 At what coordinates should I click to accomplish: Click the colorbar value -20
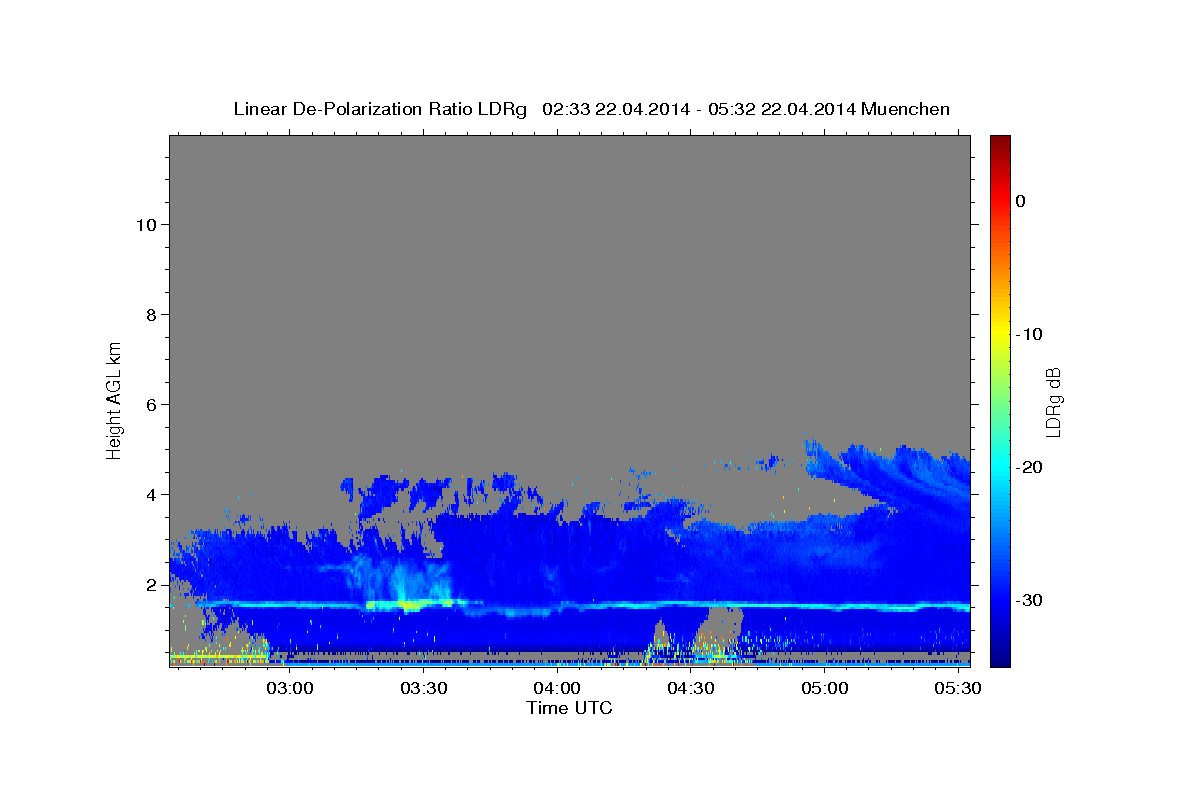(1029, 467)
